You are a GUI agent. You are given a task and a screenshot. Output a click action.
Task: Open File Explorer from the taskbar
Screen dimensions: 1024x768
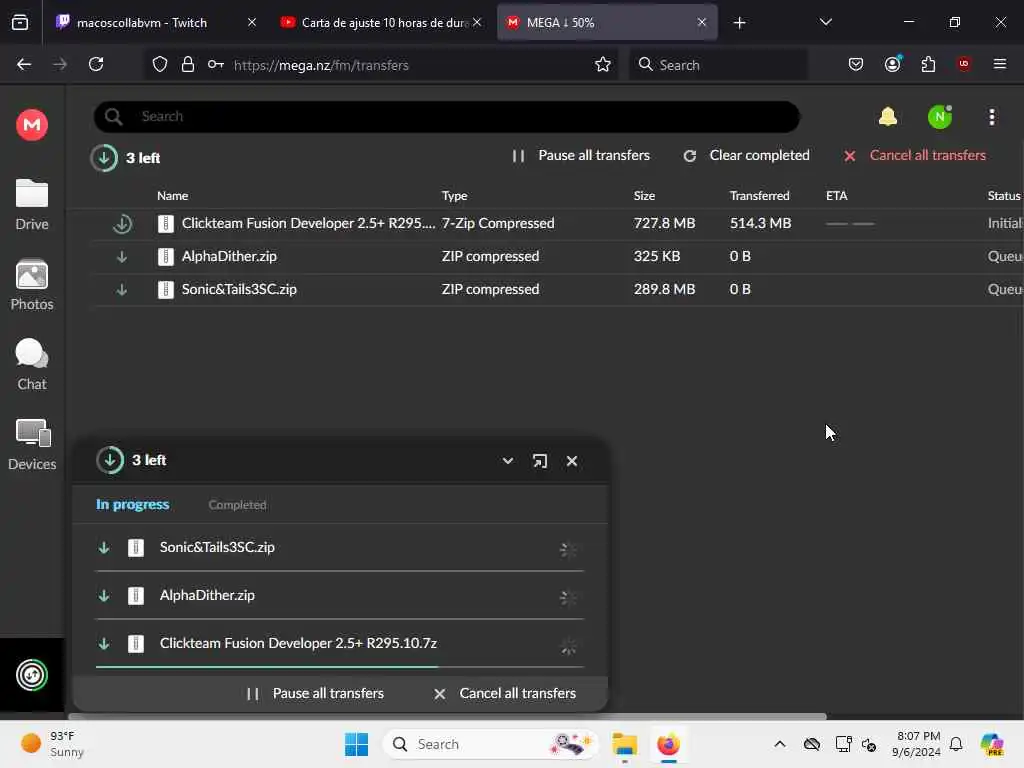pyautogui.click(x=624, y=744)
